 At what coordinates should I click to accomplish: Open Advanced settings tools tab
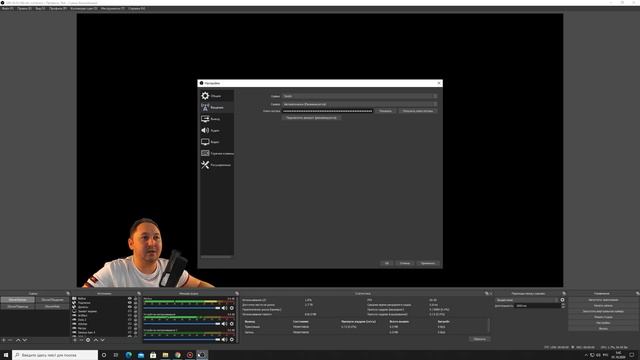point(216,165)
